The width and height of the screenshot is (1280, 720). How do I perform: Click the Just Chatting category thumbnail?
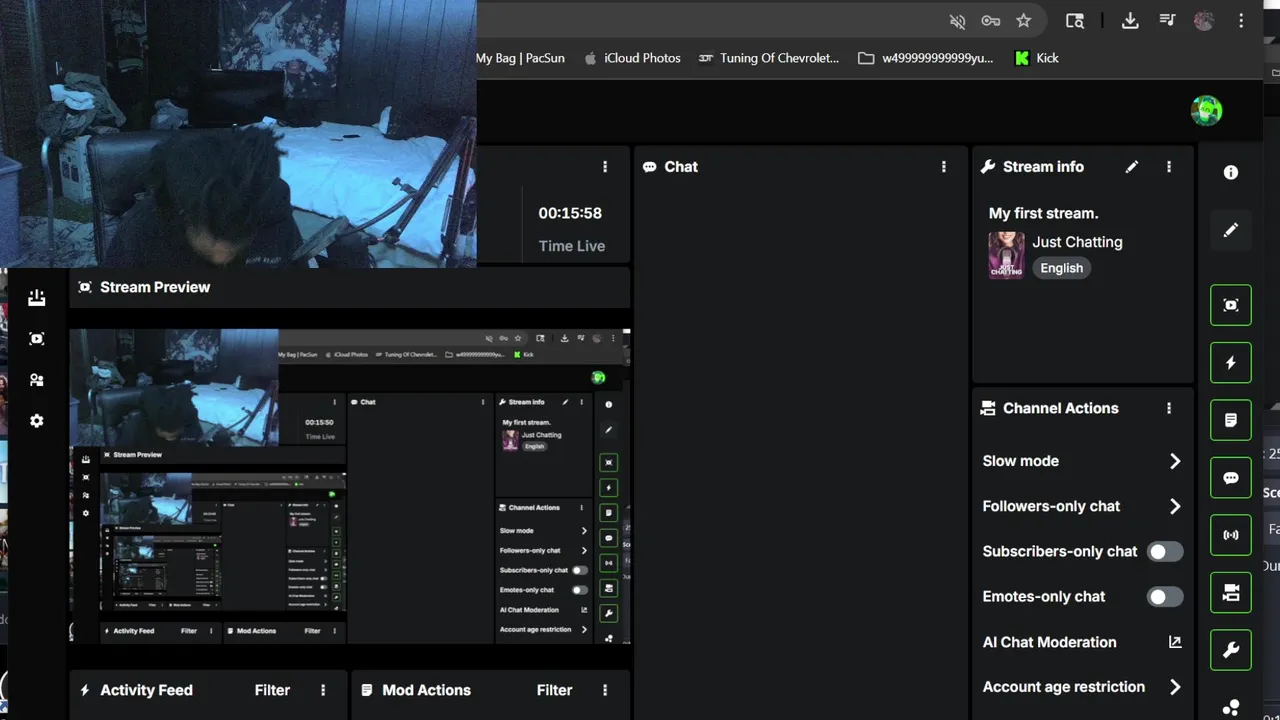point(1006,255)
